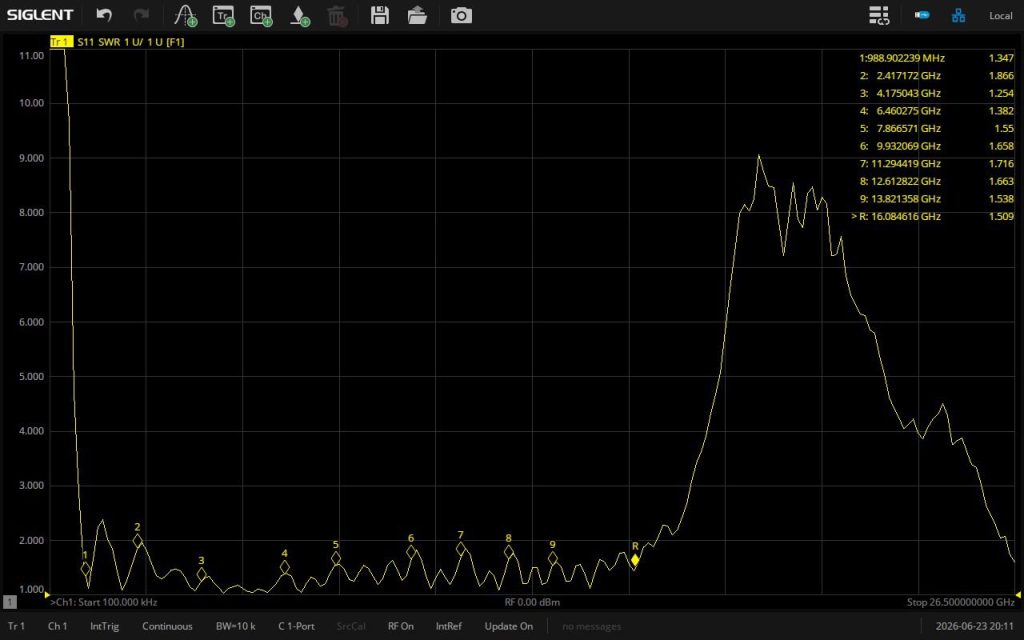The image size is (1024, 640).
Task: Click the SrcCal status item
Action: pyautogui.click(x=351, y=626)
